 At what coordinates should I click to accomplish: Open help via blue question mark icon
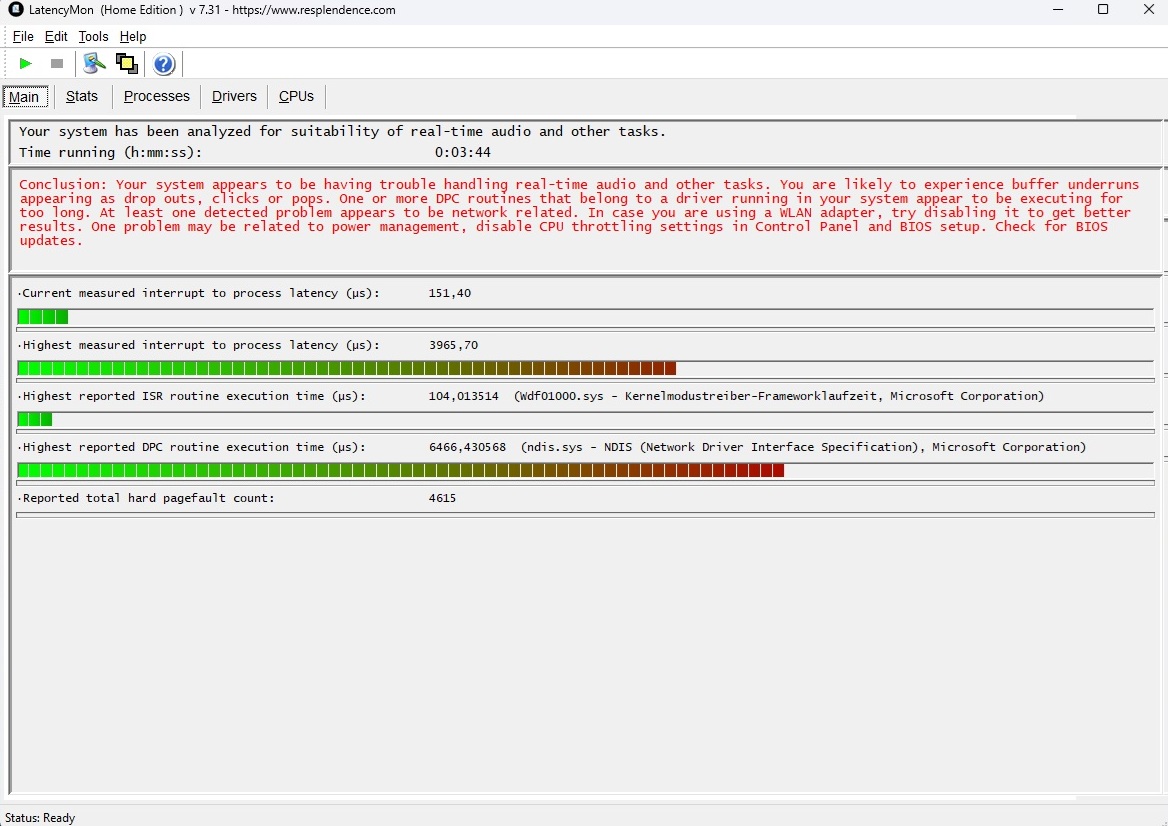tap(164, 65)
